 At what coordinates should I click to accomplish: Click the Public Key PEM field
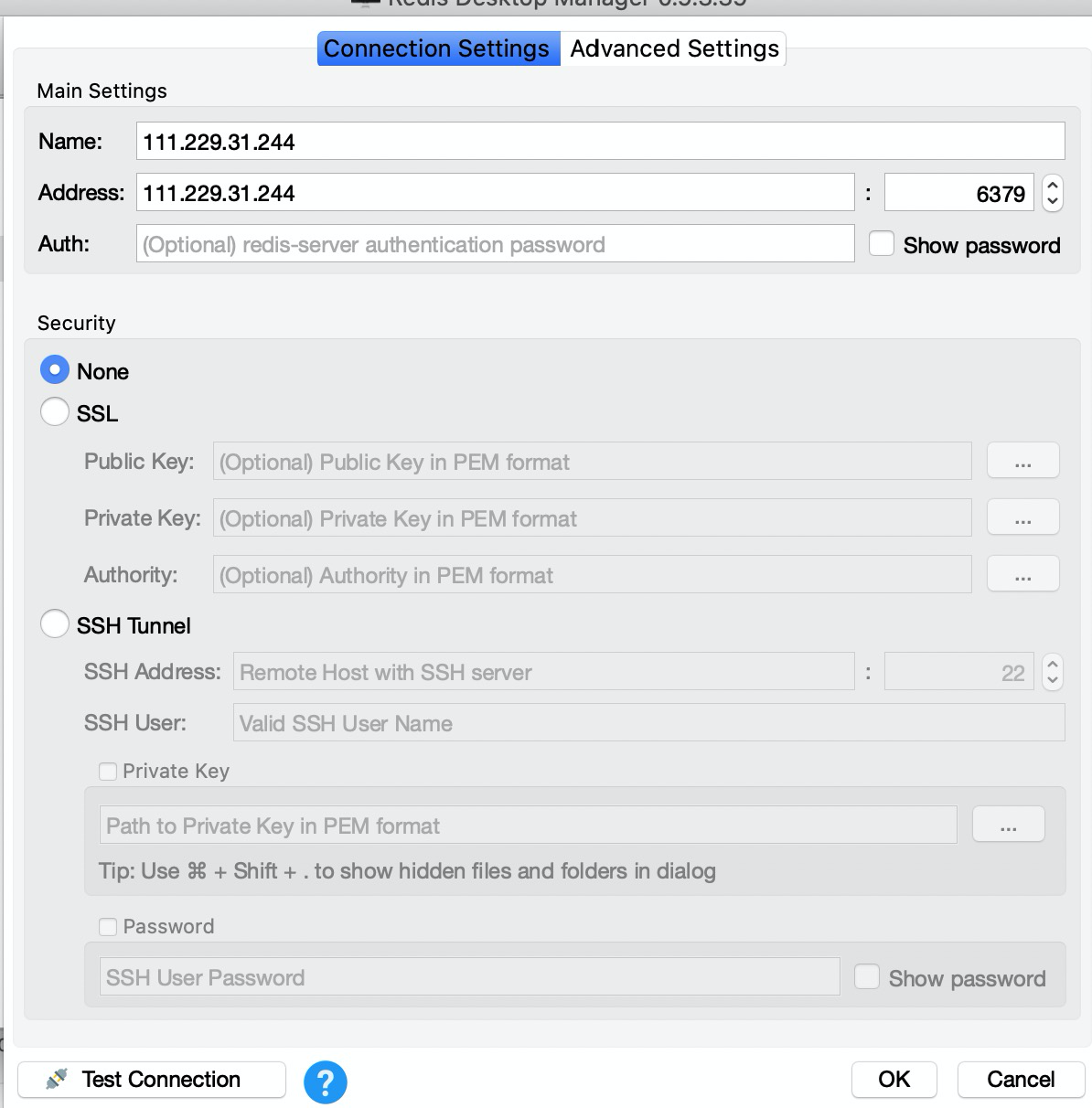(592, 462)
